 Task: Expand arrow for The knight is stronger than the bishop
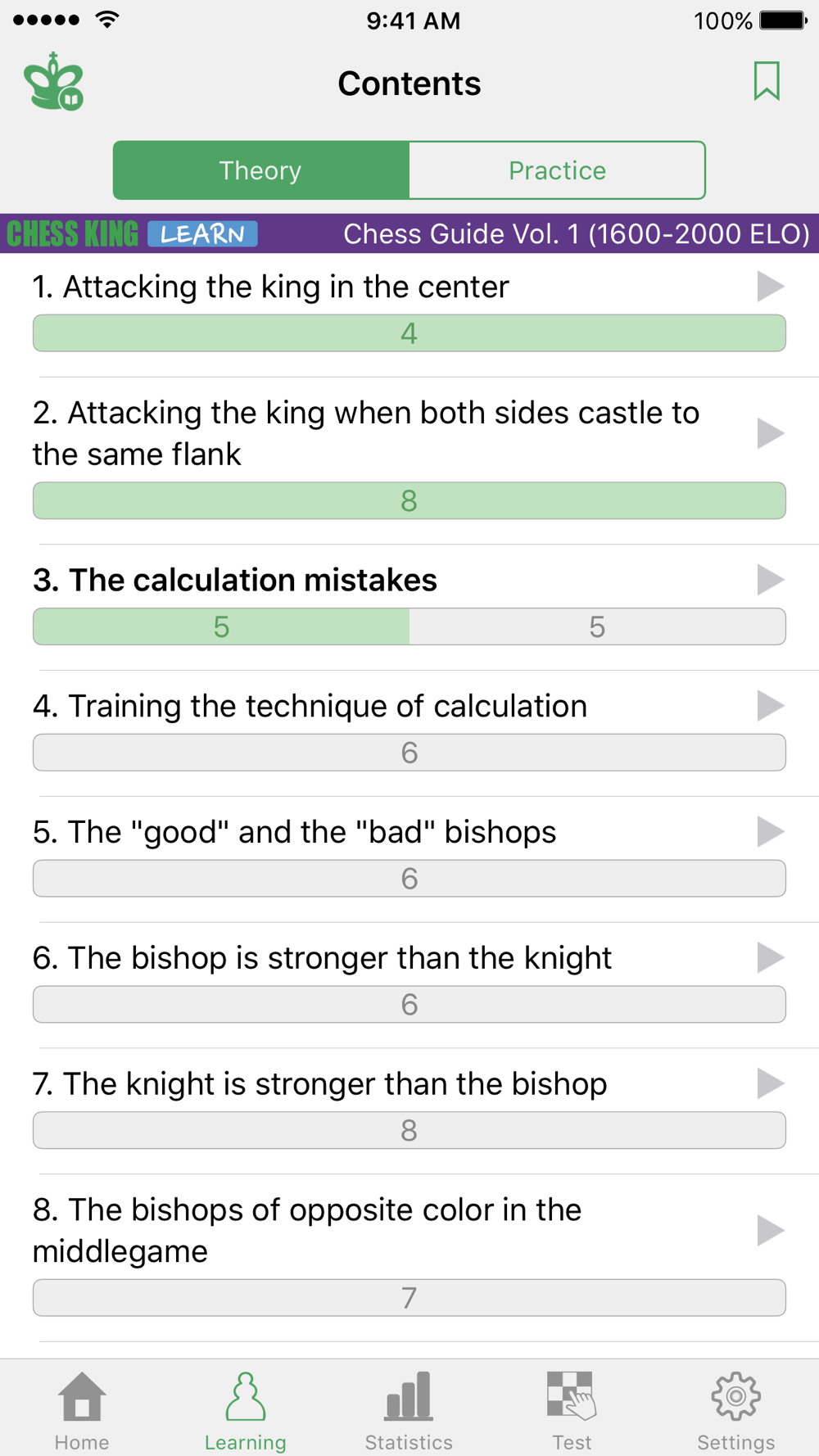click(771, 1083)
